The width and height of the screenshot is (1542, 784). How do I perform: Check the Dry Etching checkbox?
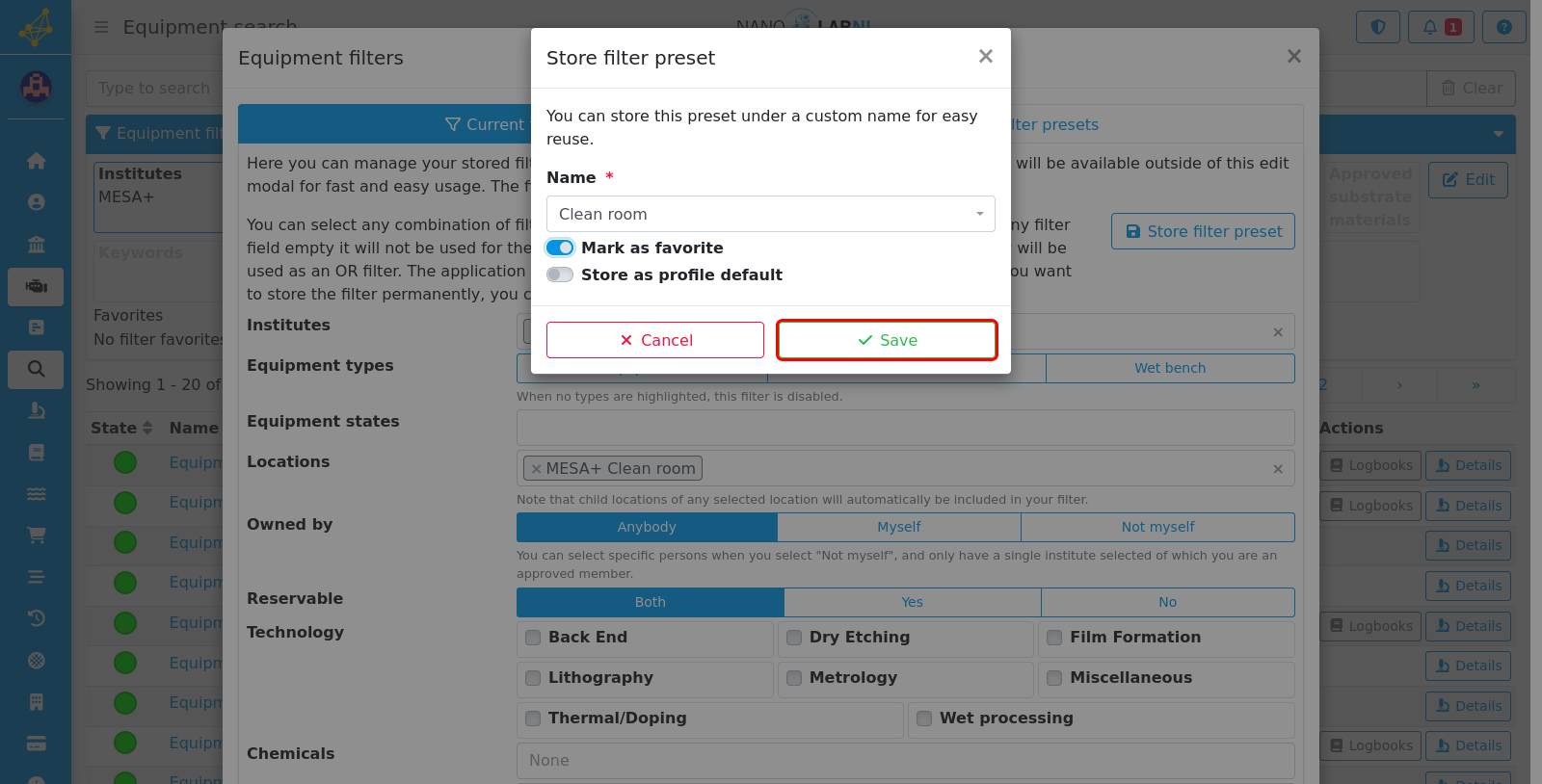[794, 638]
